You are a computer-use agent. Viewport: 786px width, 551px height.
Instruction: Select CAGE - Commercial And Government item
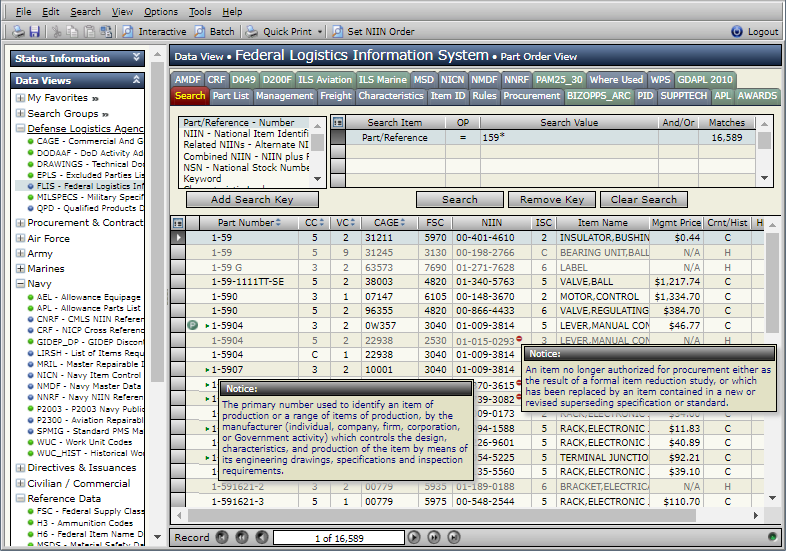pyautogui.click(x=89, y=141)
